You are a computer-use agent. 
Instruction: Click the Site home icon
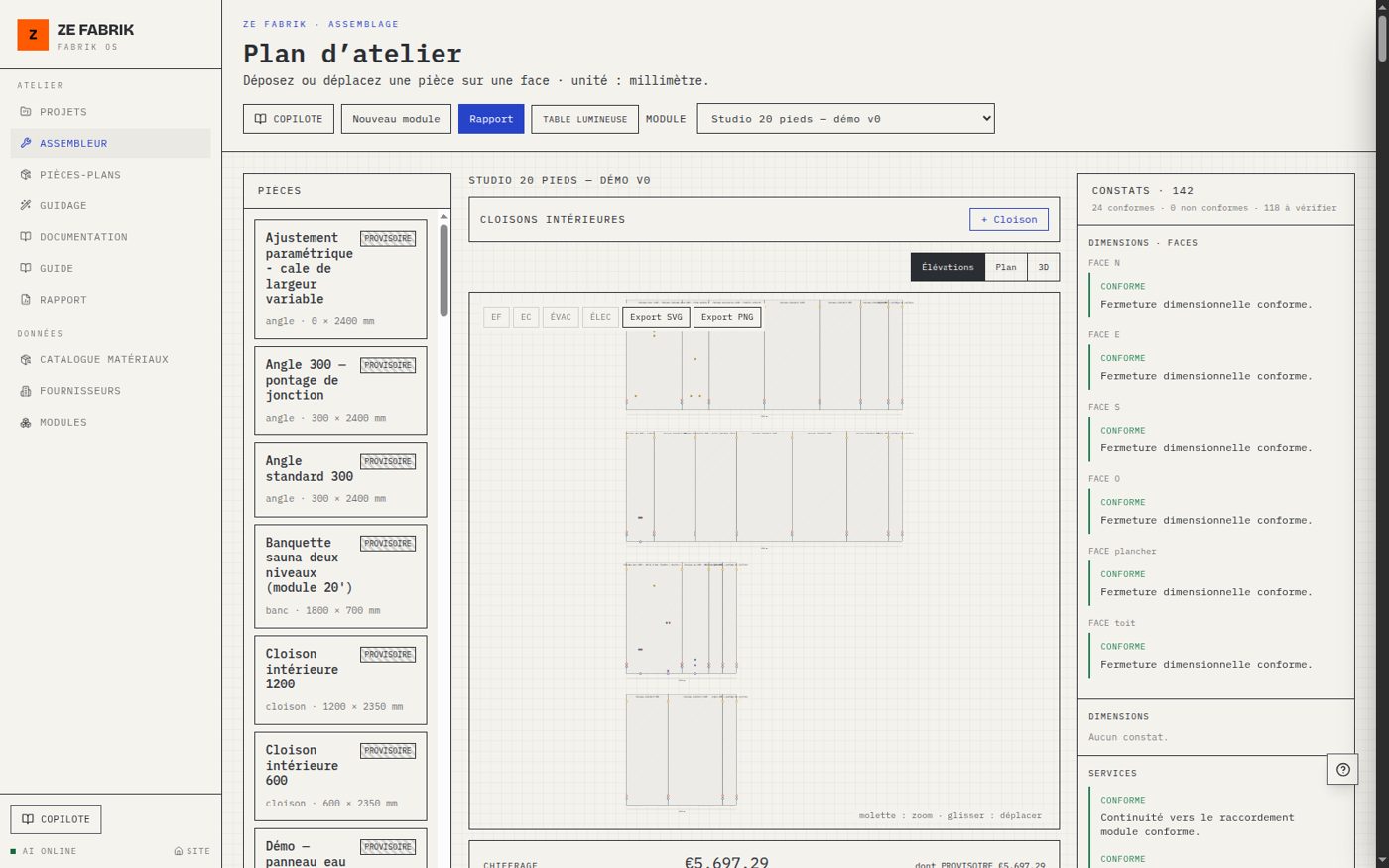point(179,851)
